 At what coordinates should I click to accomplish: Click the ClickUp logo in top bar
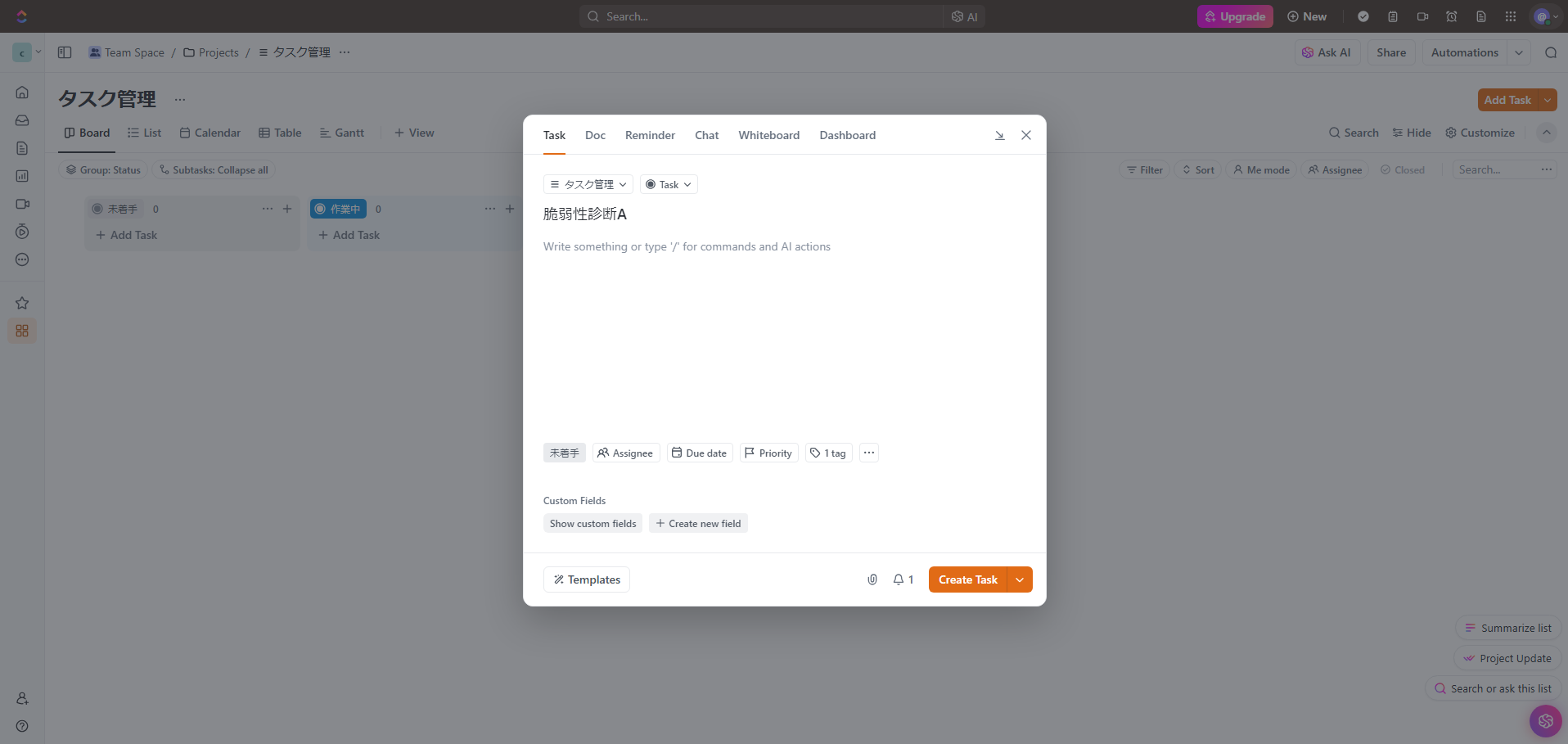21,16
